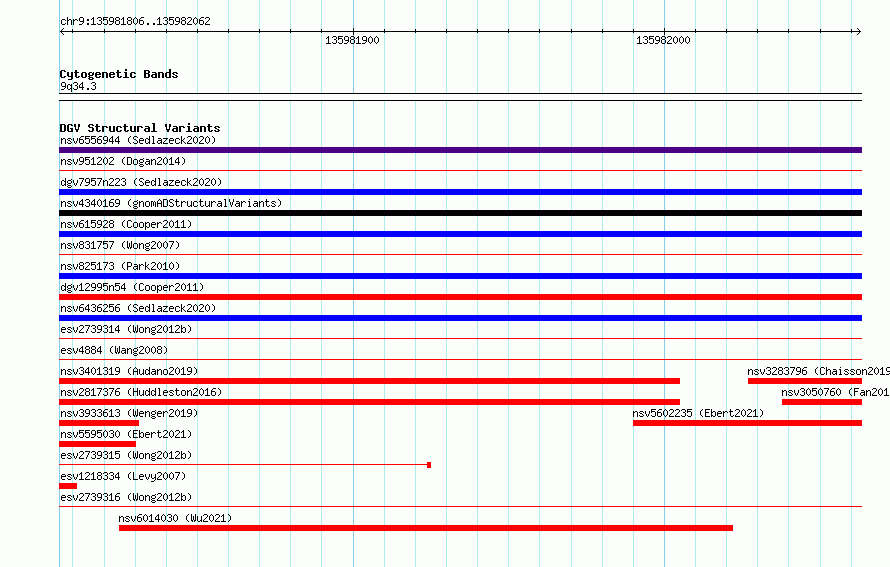Click the esv4884 (Wang2008) label

114,350
